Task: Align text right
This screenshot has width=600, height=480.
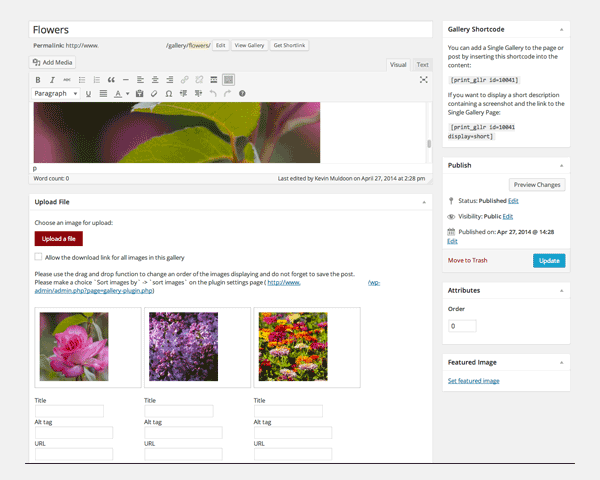Action: (x=170, y=80)
